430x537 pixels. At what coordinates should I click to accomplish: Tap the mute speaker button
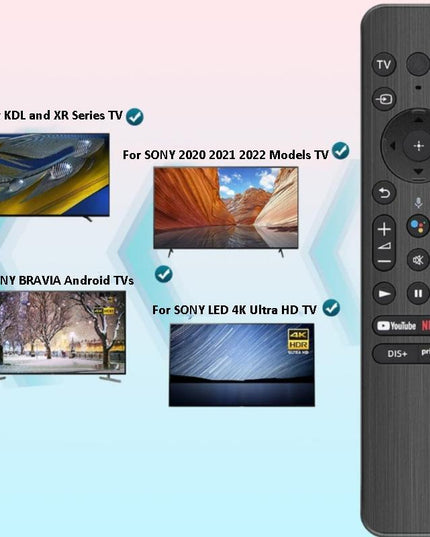click(x=418, y=260)
